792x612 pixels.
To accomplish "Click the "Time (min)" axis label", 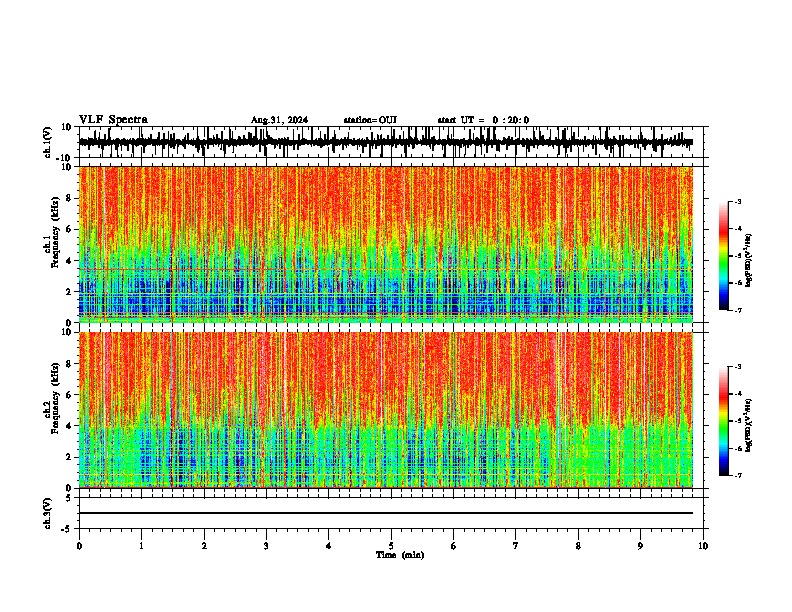I will [x=400, y=555].
